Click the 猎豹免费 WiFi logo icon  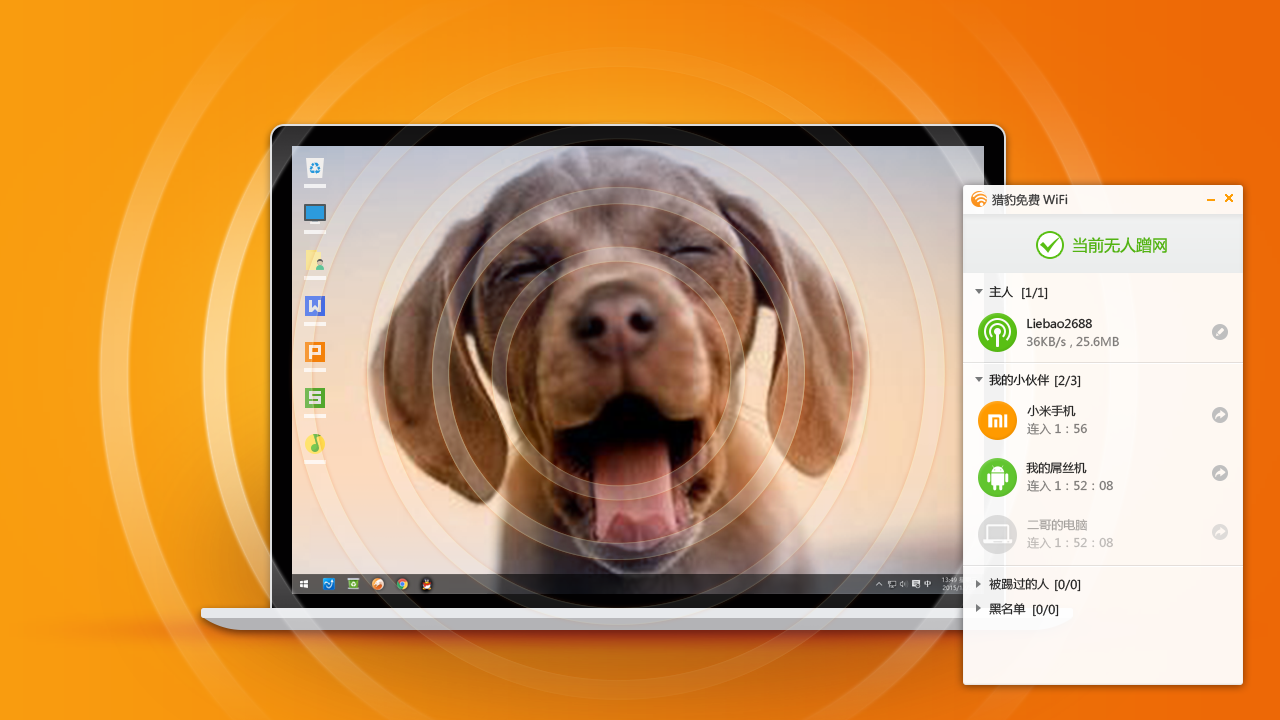click(979, 199)
